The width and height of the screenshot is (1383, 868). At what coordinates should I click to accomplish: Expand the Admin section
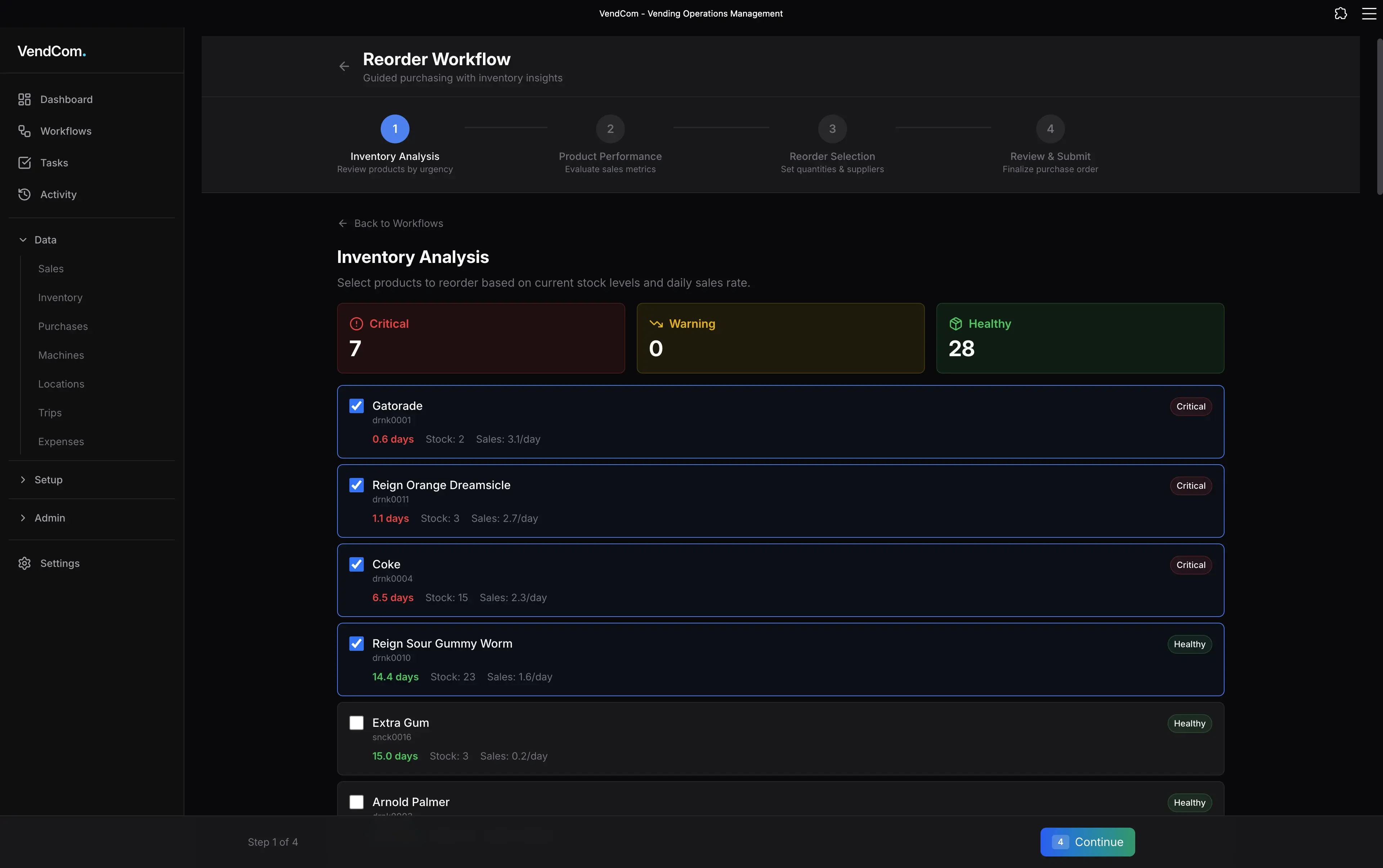click(23, 517)
